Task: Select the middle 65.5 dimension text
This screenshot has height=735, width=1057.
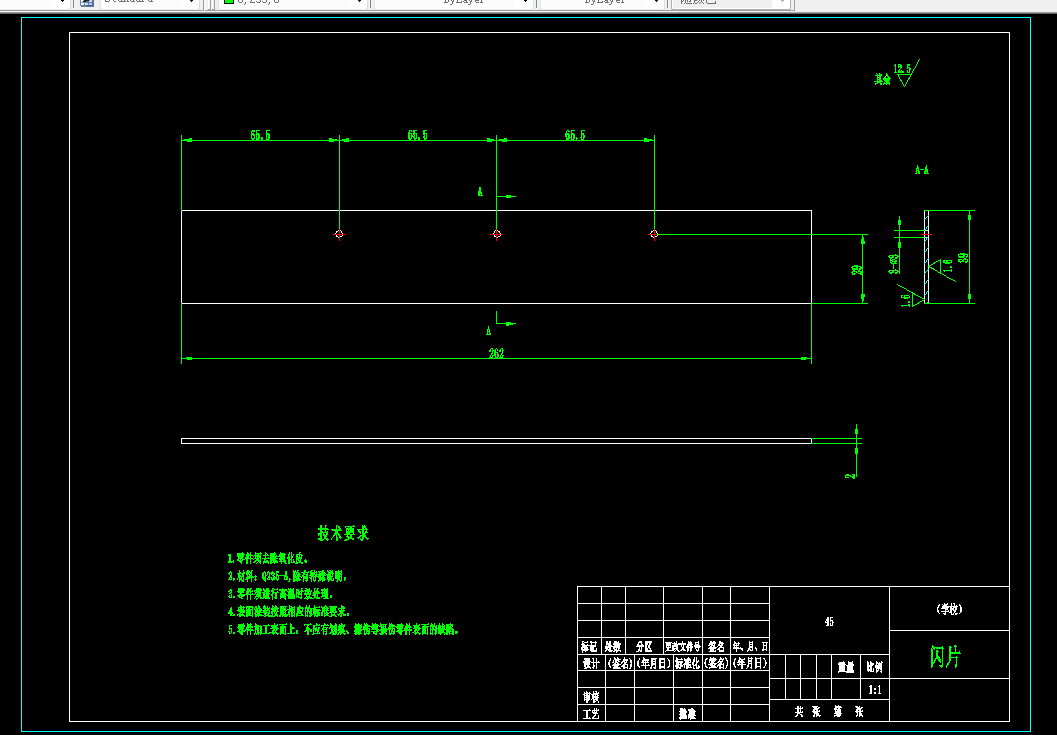Action: (x=417, y=135)
